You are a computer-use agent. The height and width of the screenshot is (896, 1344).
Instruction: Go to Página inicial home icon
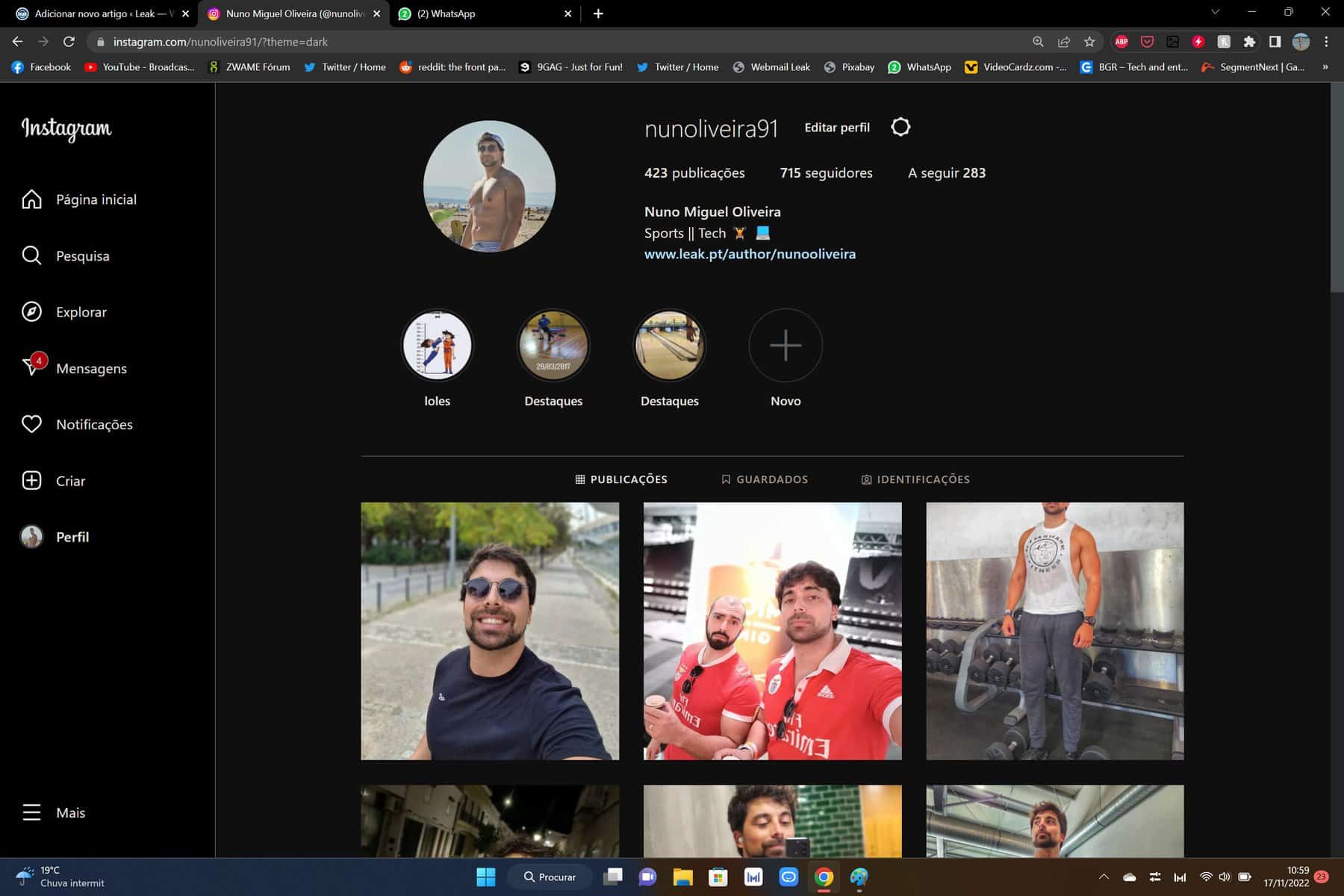31,199
